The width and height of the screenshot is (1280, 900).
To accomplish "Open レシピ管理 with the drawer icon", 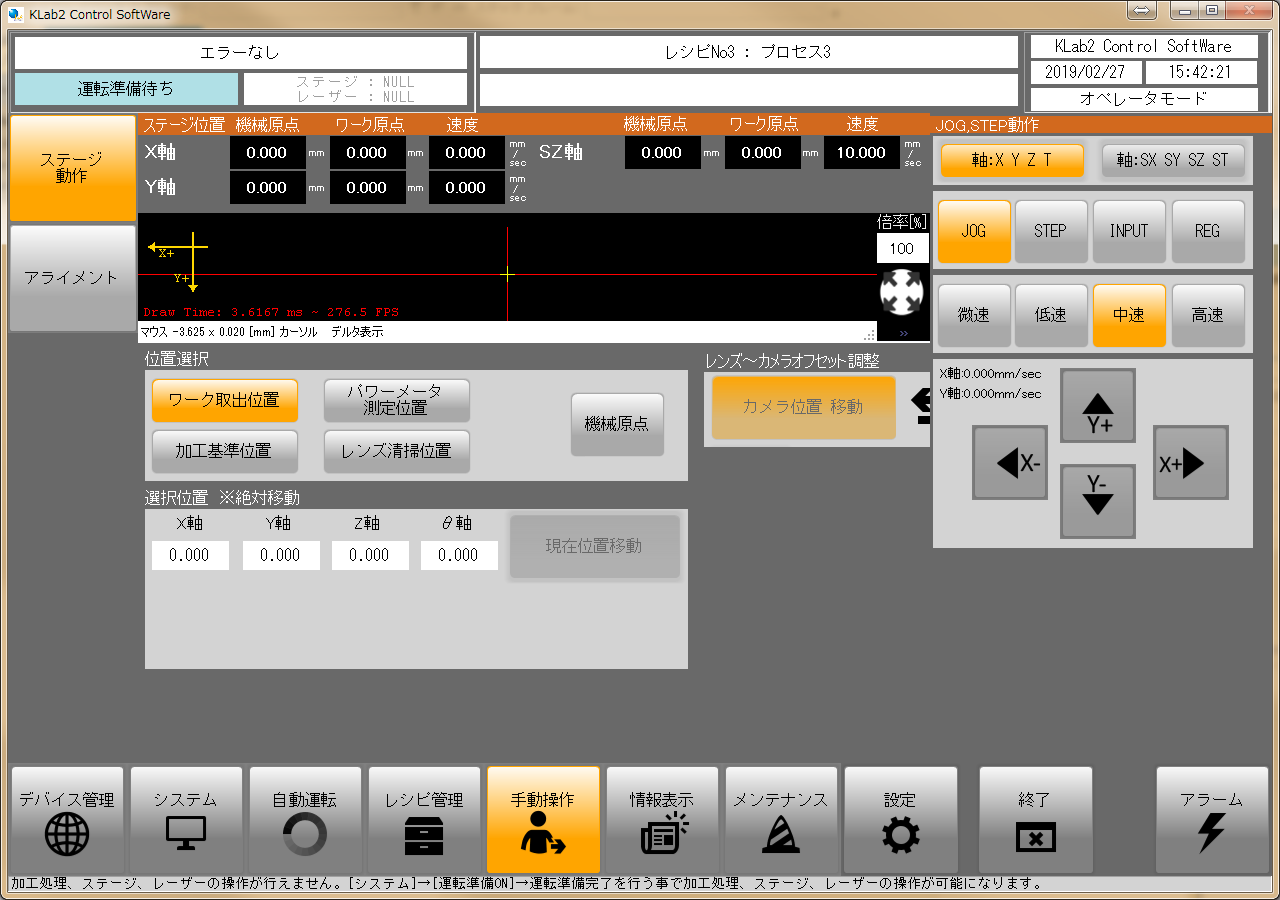I will [424, 819].
